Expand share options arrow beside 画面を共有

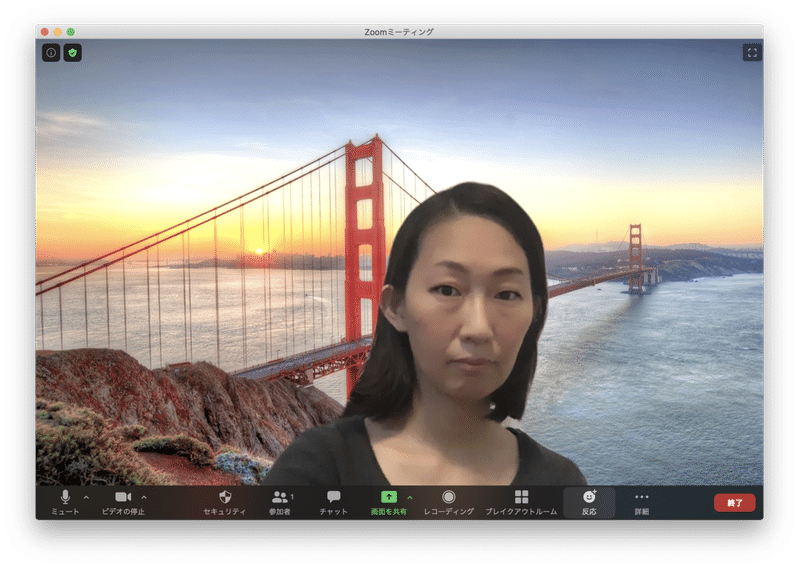click(410, 497)
